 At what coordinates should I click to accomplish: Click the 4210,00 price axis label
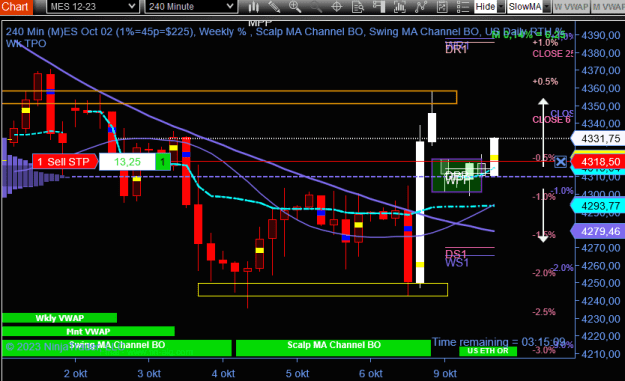(x=601, y=354)
